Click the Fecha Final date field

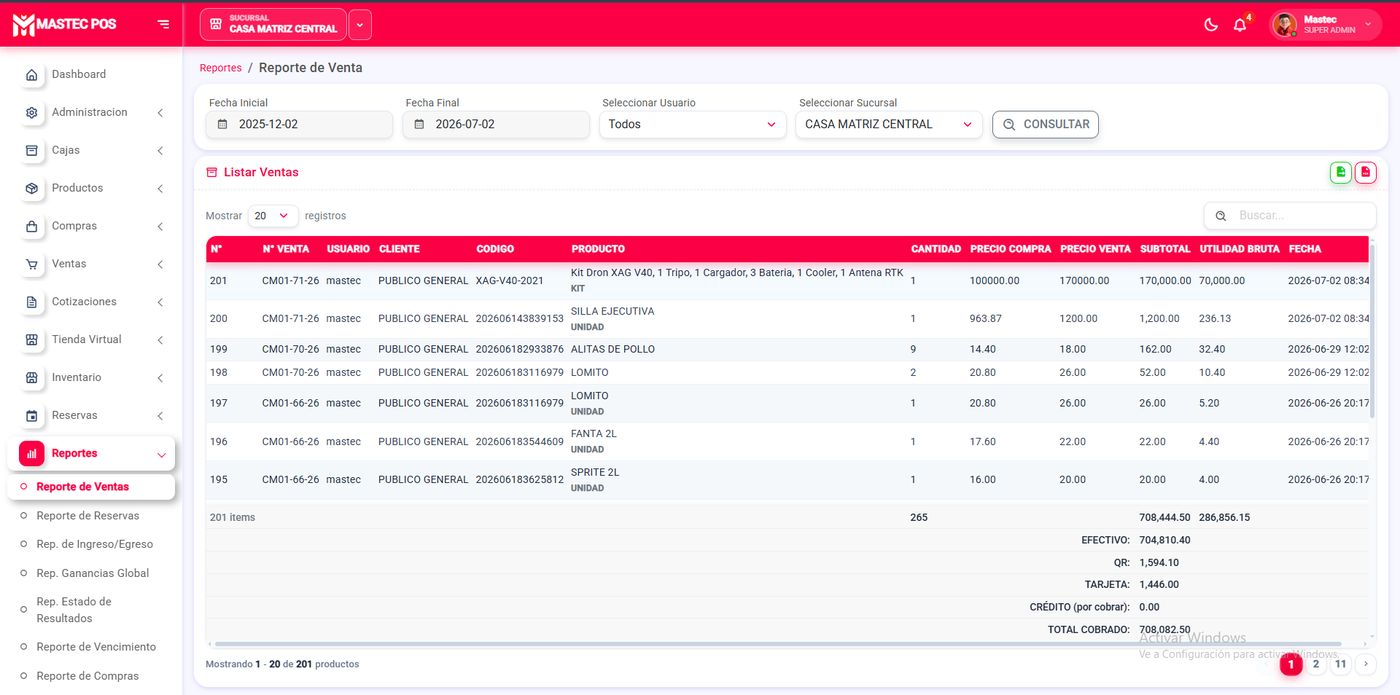[496, 124]
